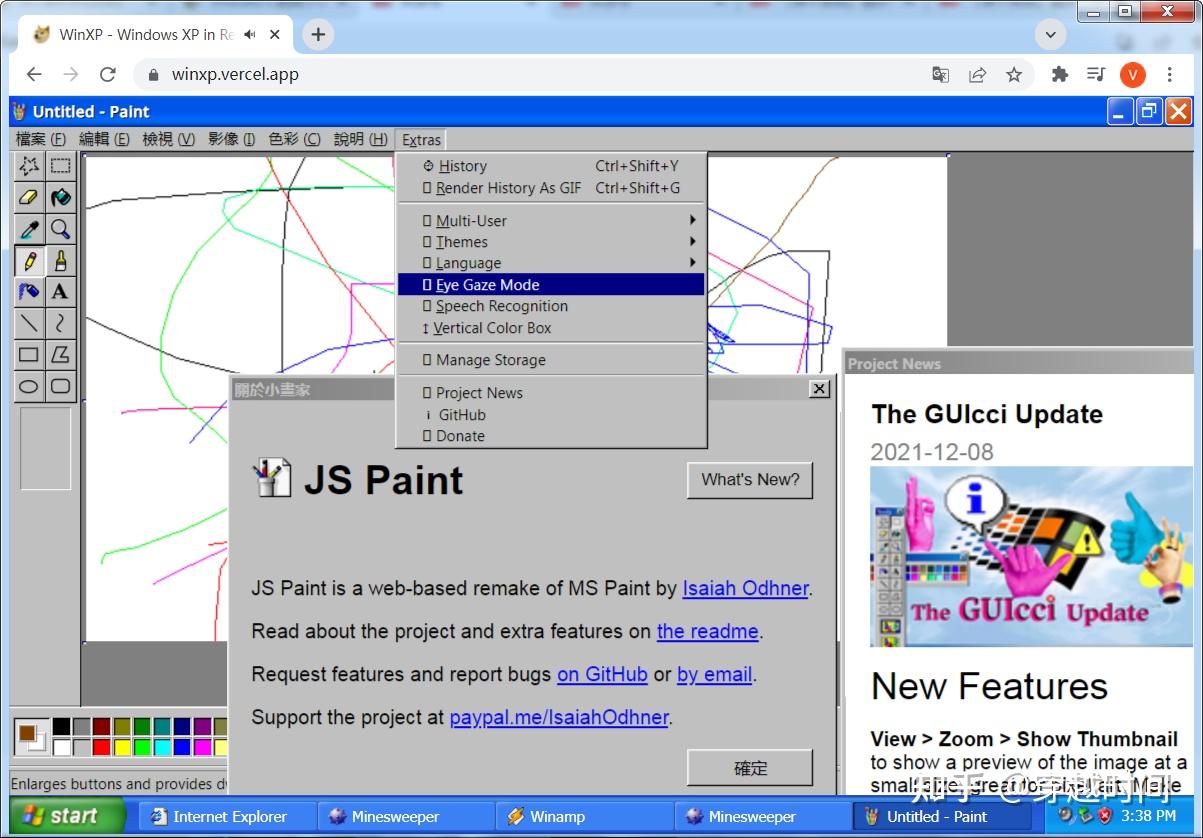Select the Free-Form Select tool
1203x838 pixels.
click(29, 166)
